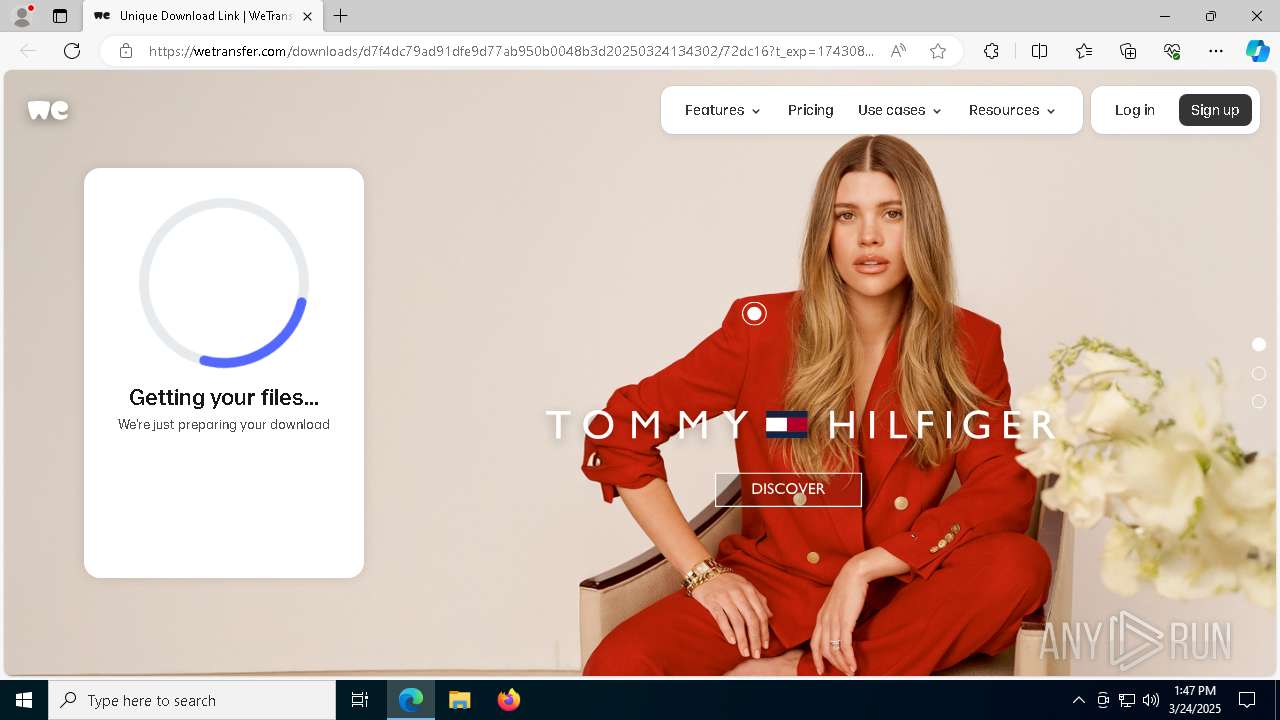Show hidden system tray icons

[x=1078, y=700]
